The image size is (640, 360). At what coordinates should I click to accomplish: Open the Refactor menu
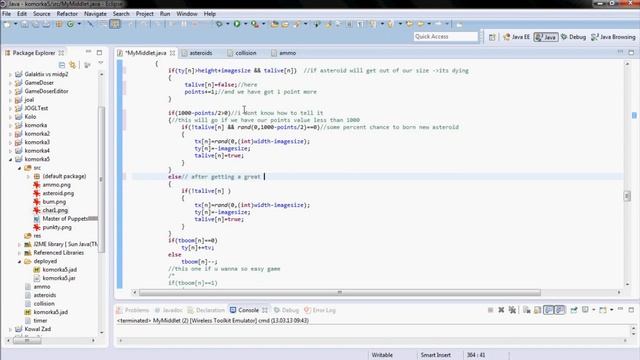coord(67,14)
